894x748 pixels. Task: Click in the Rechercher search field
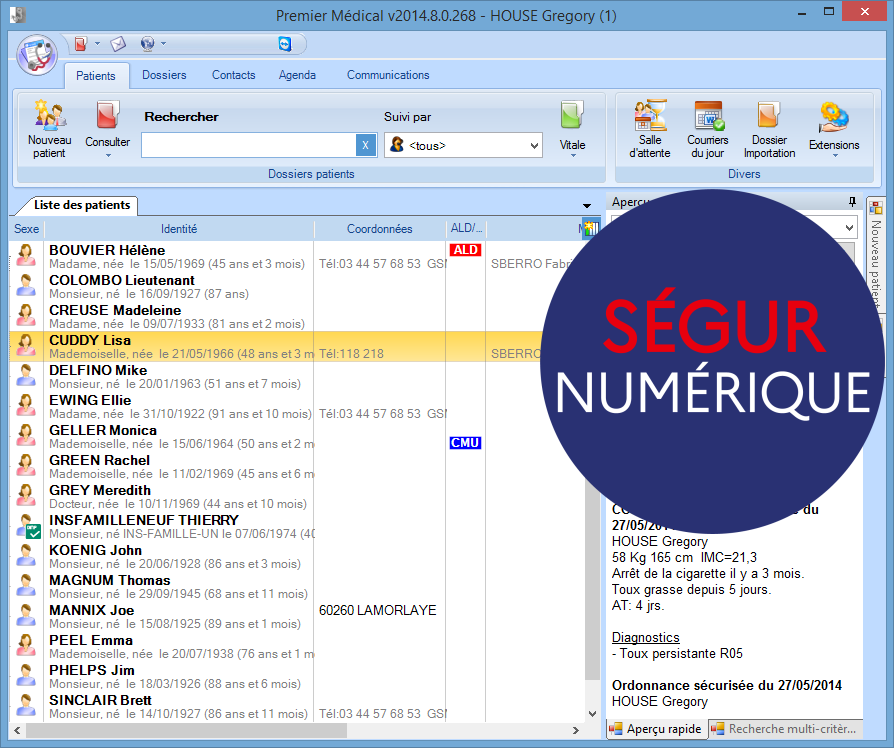249,145
